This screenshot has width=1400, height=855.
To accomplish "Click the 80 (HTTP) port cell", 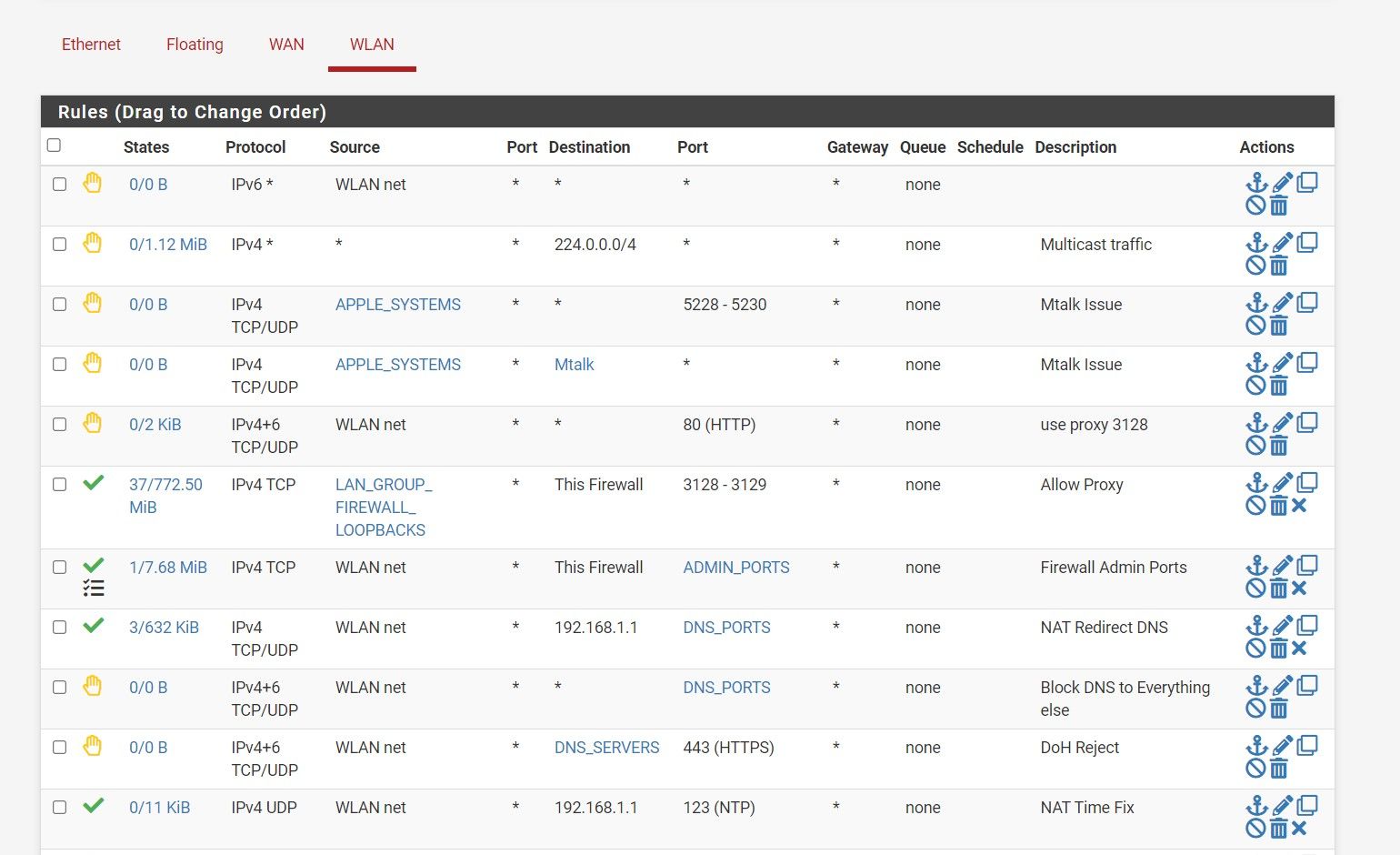I will click(719, 425).
